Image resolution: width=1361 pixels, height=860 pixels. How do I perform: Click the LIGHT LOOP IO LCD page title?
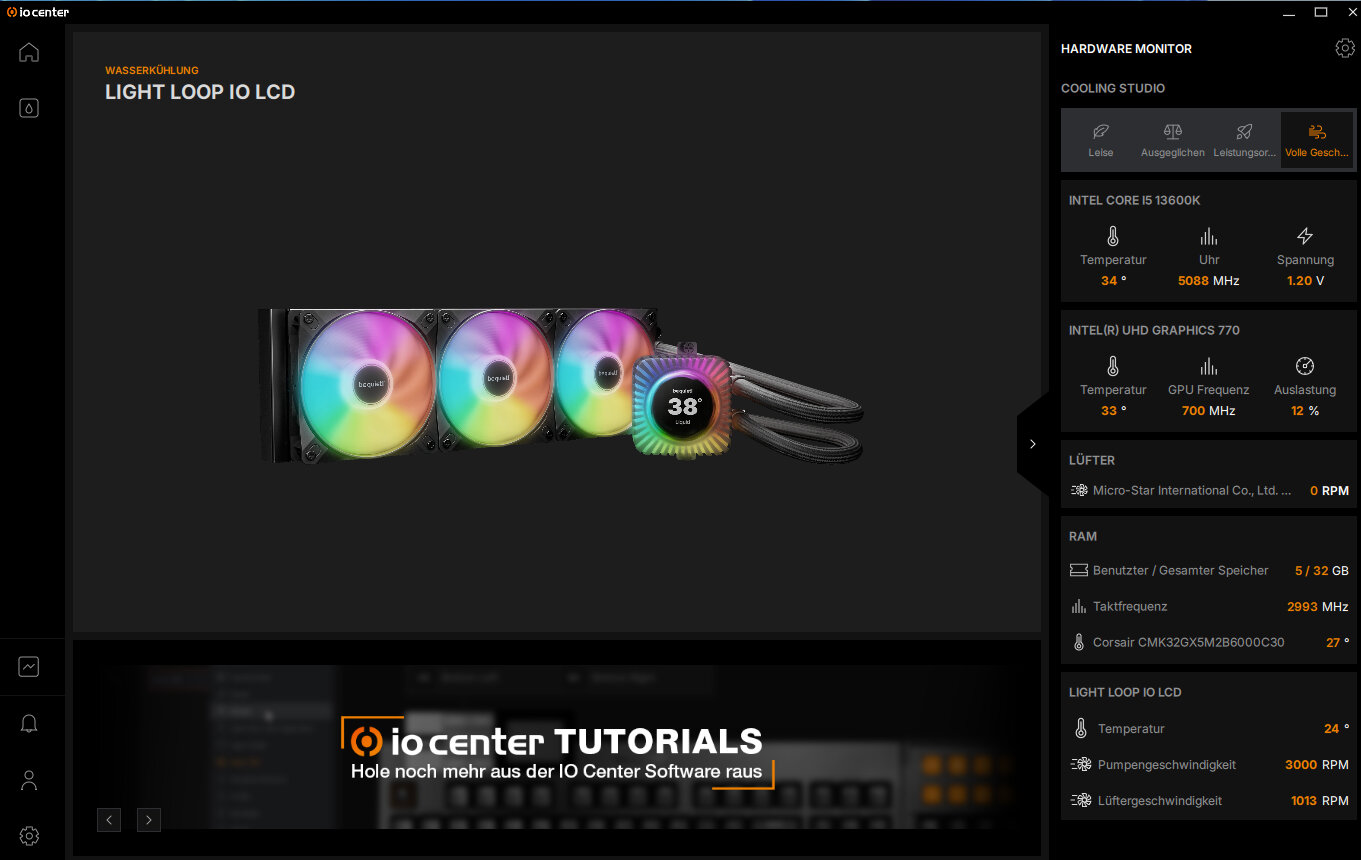click(200, 92)
